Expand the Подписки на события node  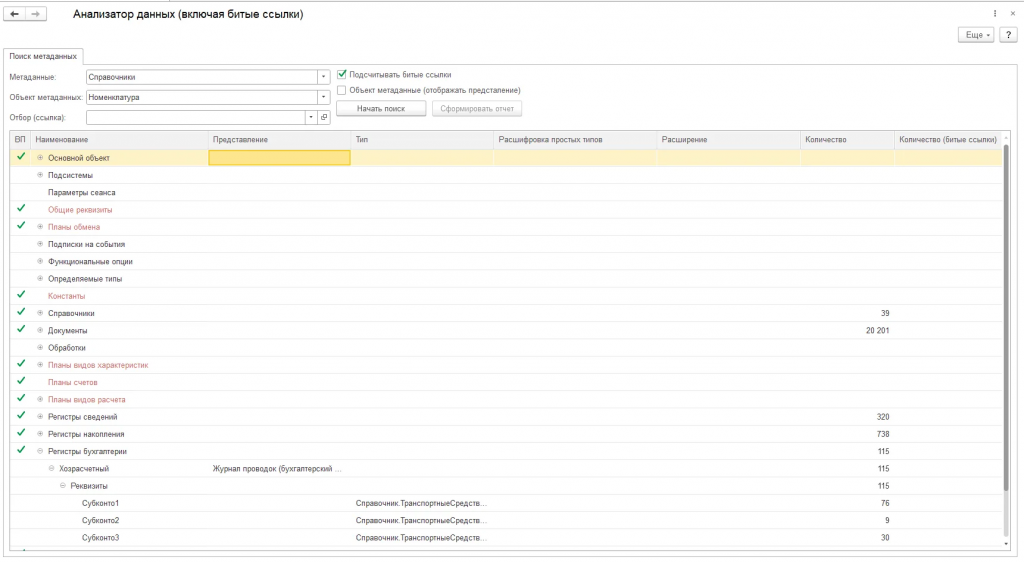click(40, 244)
